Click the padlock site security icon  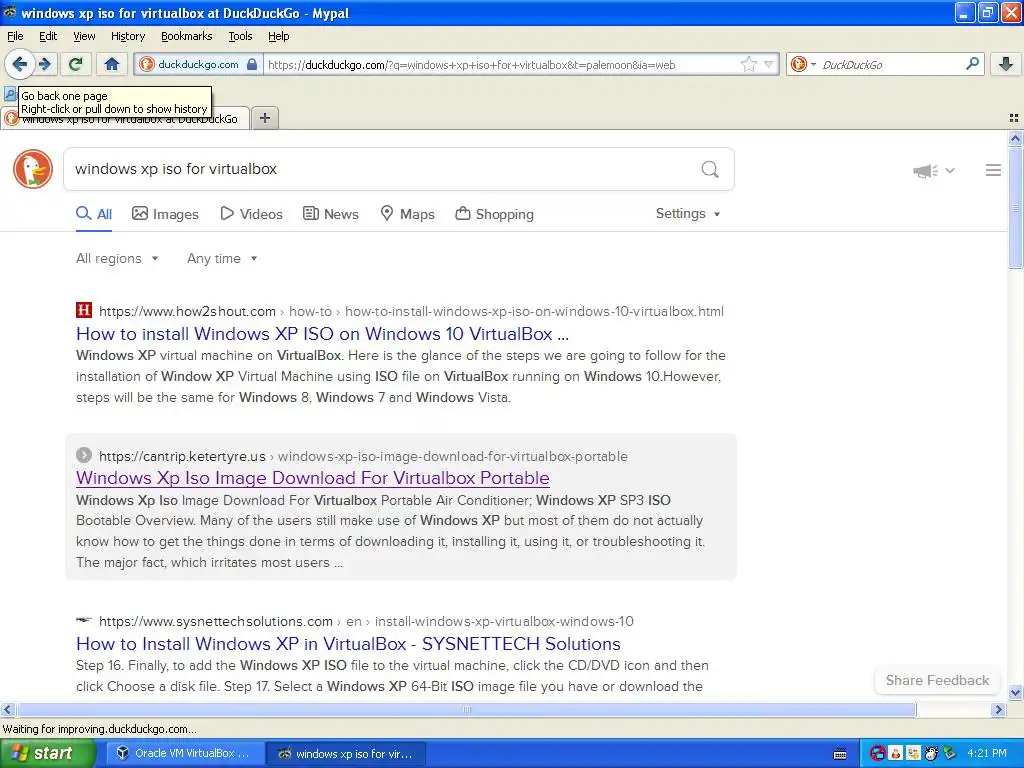click(x=252, y=64)
